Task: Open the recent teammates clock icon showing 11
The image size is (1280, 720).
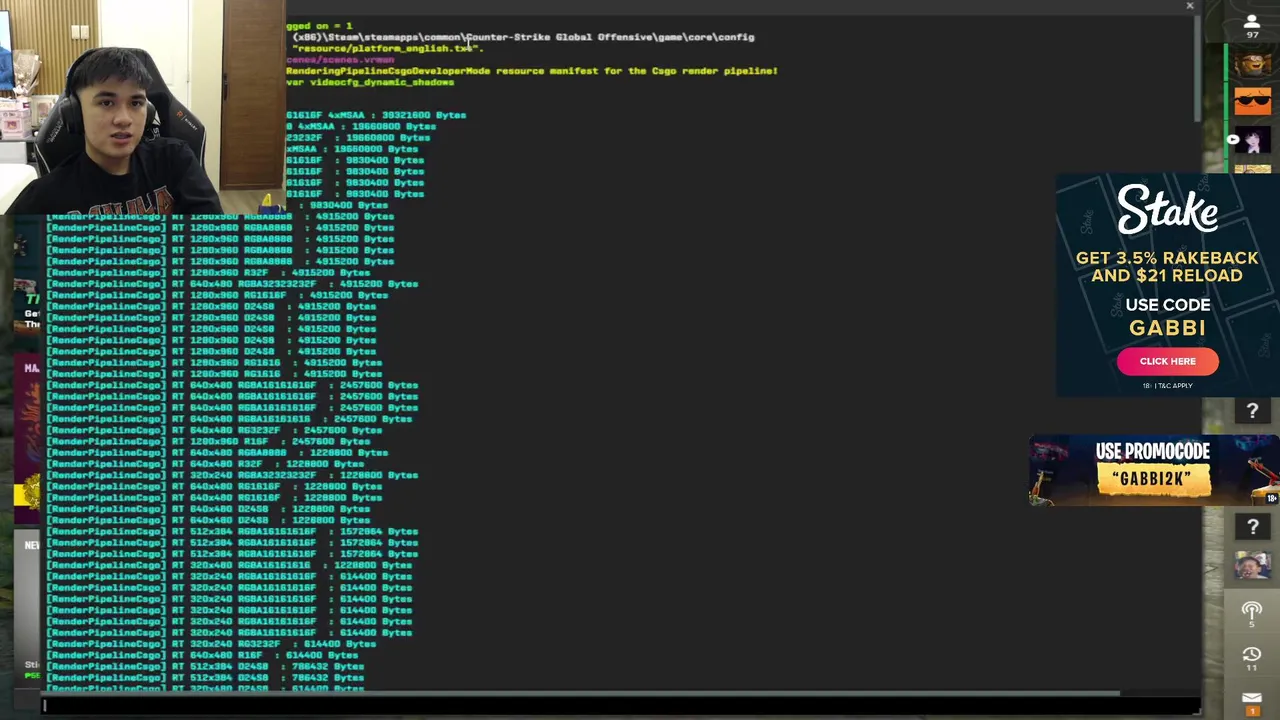Action: coord(1252,657)
